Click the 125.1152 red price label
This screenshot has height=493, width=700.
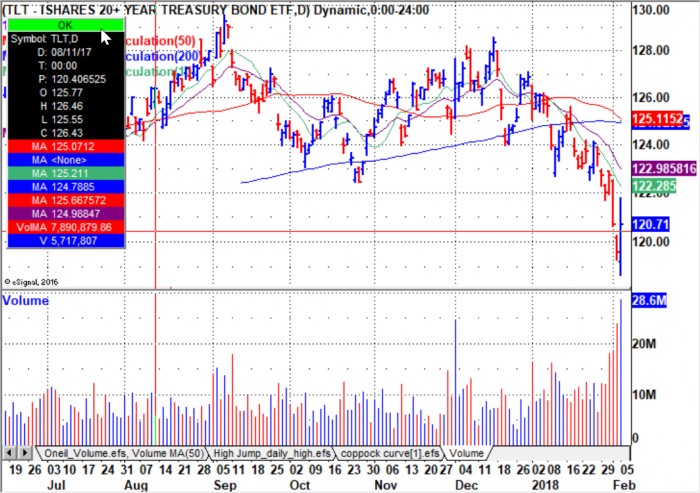658,119
